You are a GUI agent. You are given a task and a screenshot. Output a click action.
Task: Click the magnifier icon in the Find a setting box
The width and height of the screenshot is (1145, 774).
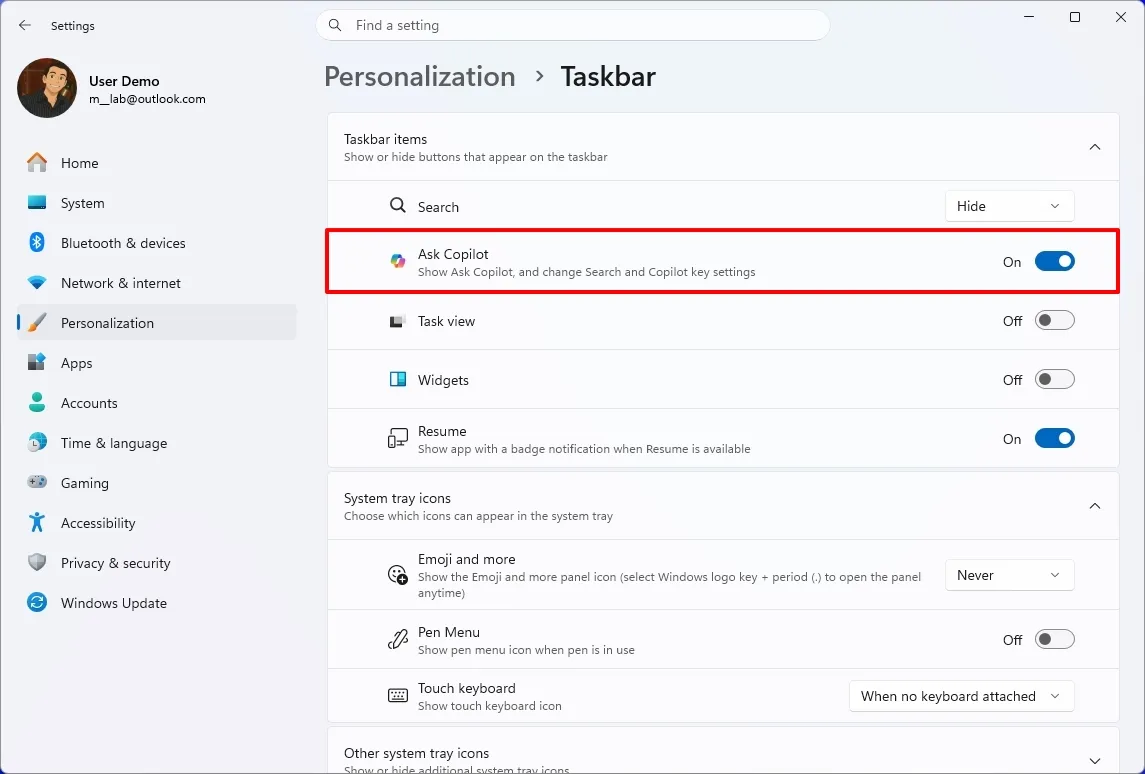click(x=335, y=26)
